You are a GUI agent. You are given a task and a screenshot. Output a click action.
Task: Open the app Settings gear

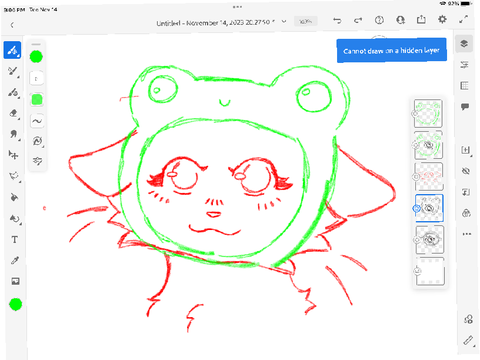click(442, 19)
